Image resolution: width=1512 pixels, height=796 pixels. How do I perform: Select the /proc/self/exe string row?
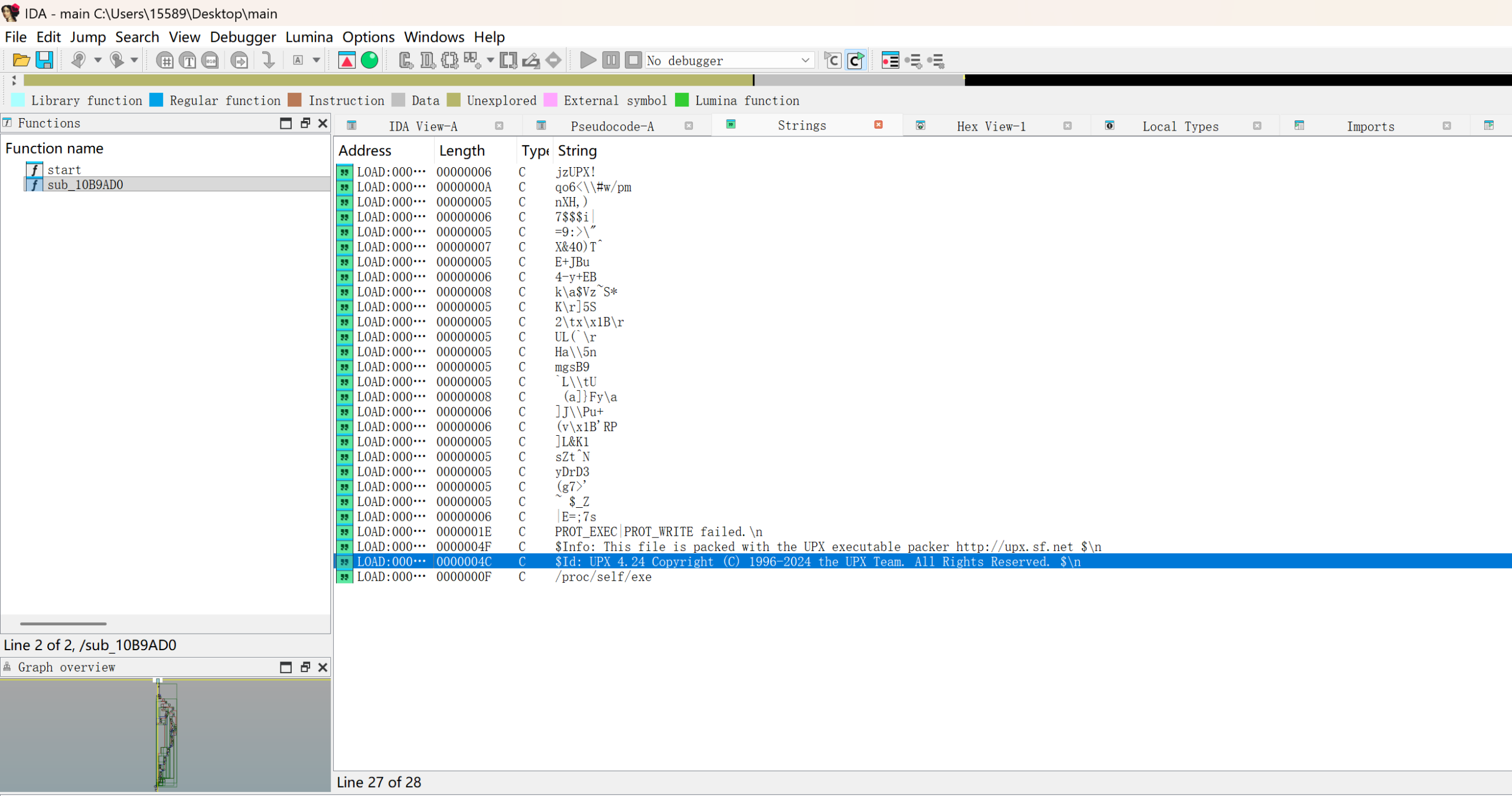point(603,577)
